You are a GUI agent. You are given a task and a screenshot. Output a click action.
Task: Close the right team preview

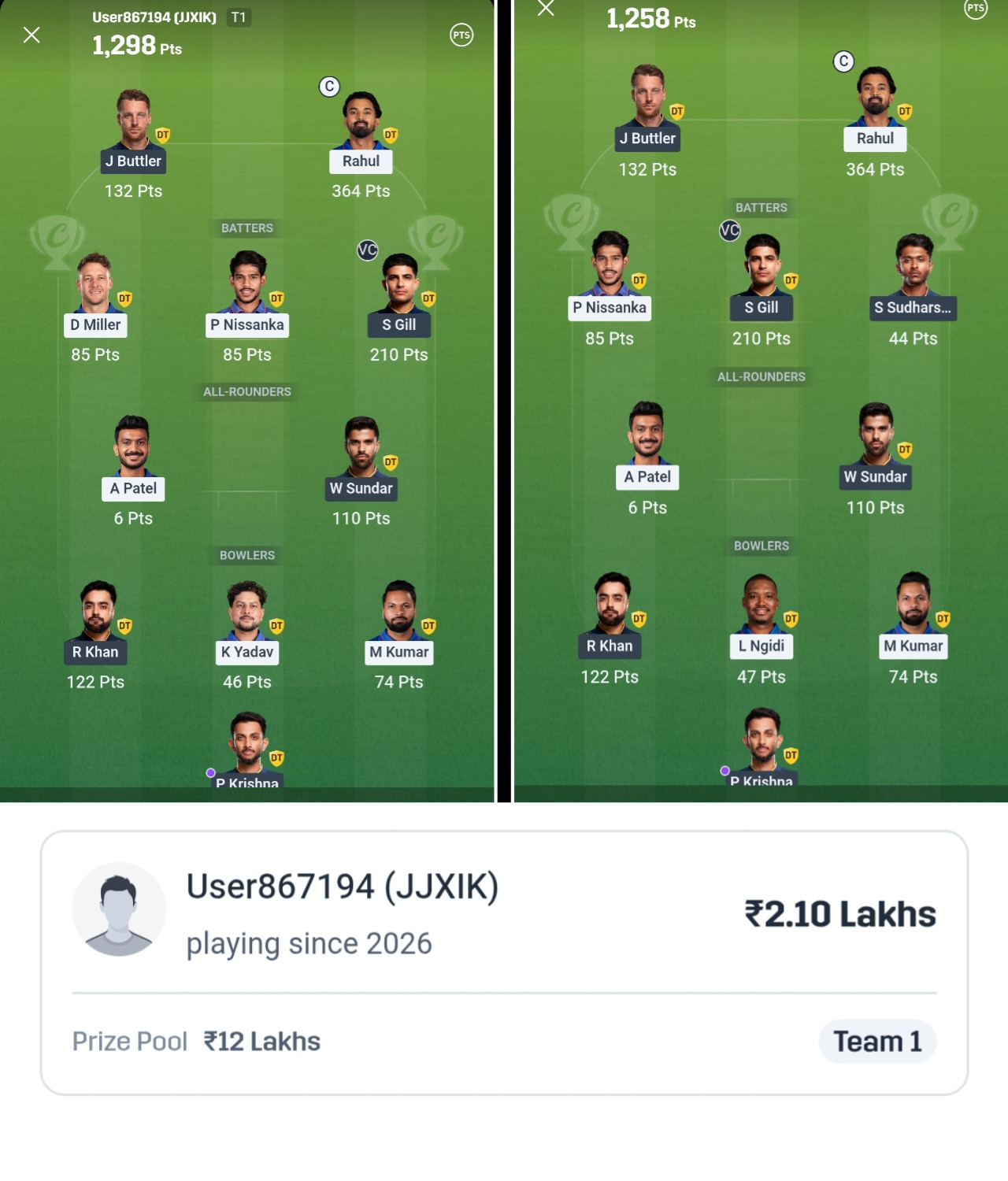(546, 9)
